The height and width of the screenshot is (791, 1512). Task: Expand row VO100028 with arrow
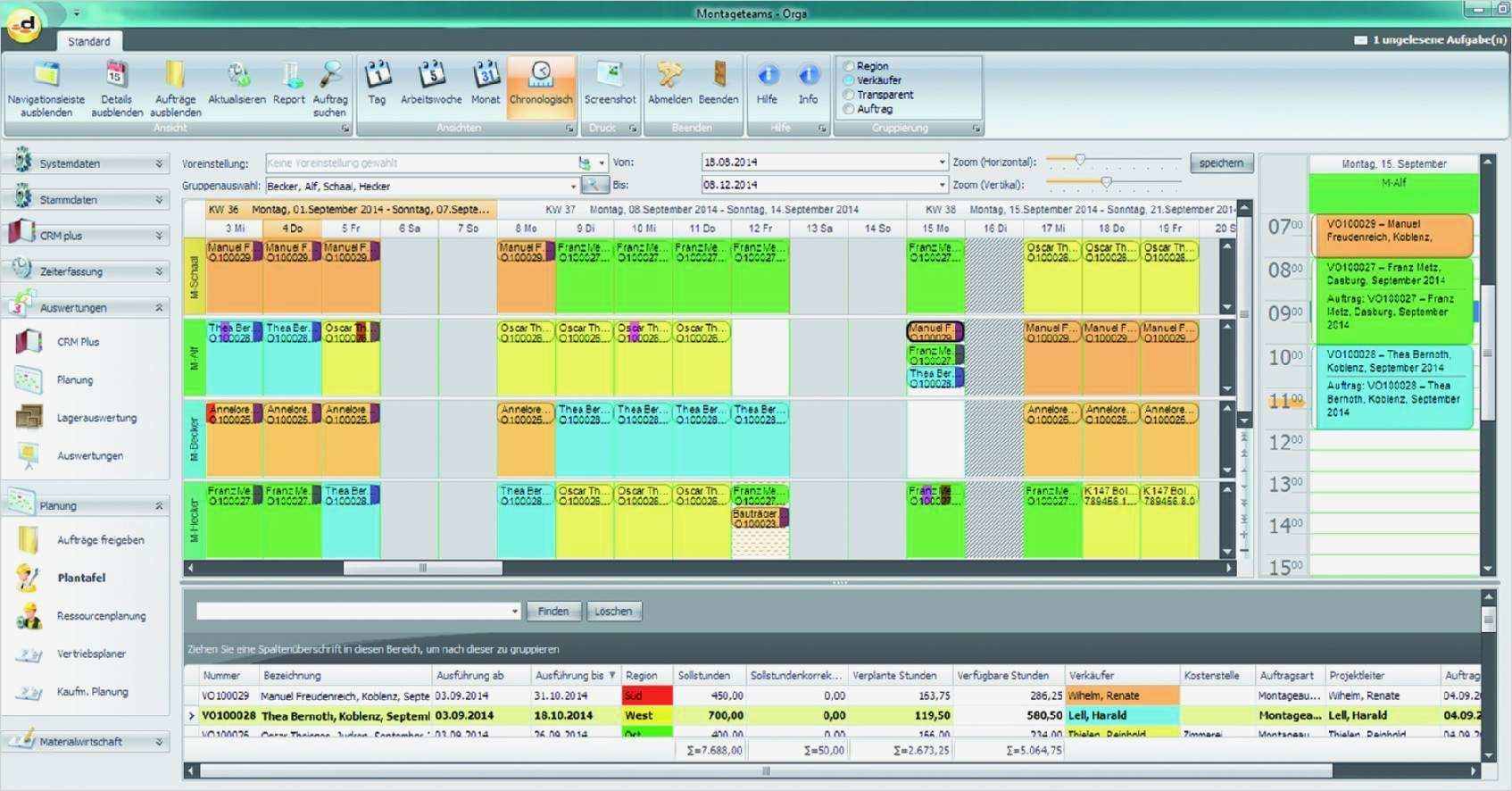tap(191, 715)
